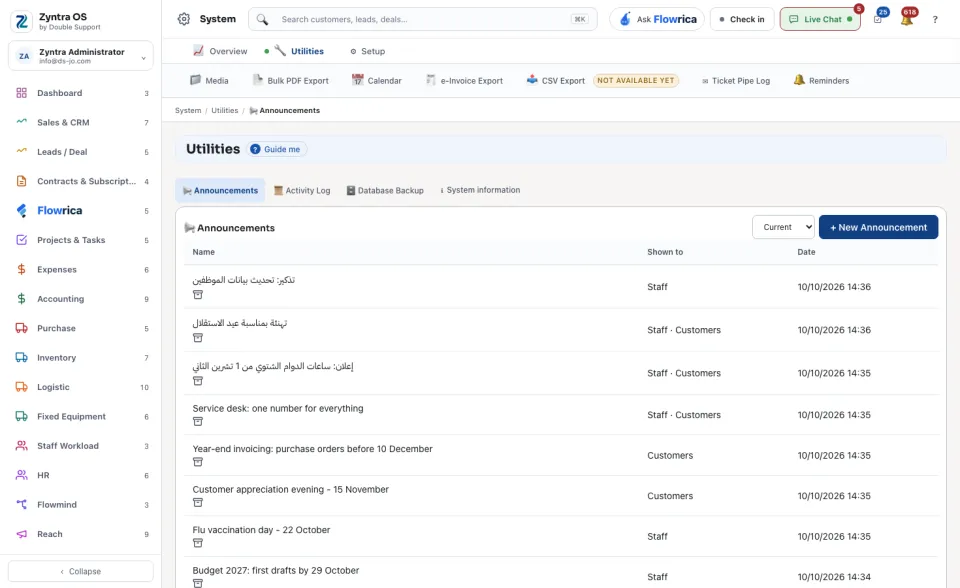Screen dimensions: 960x588
Task: Open the tasks checklist icon with badge 25
Action: 878,20
